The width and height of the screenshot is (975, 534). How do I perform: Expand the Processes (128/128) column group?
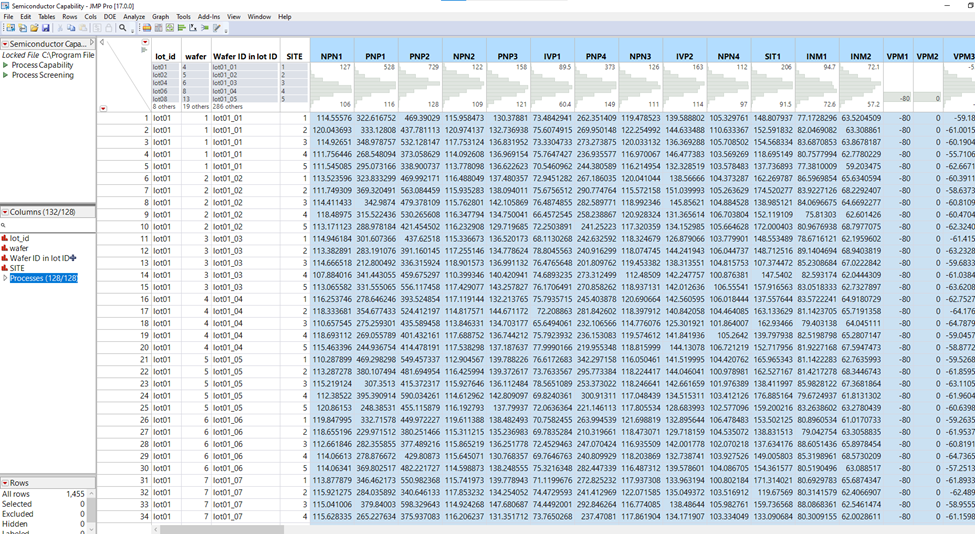click(6, 278)
